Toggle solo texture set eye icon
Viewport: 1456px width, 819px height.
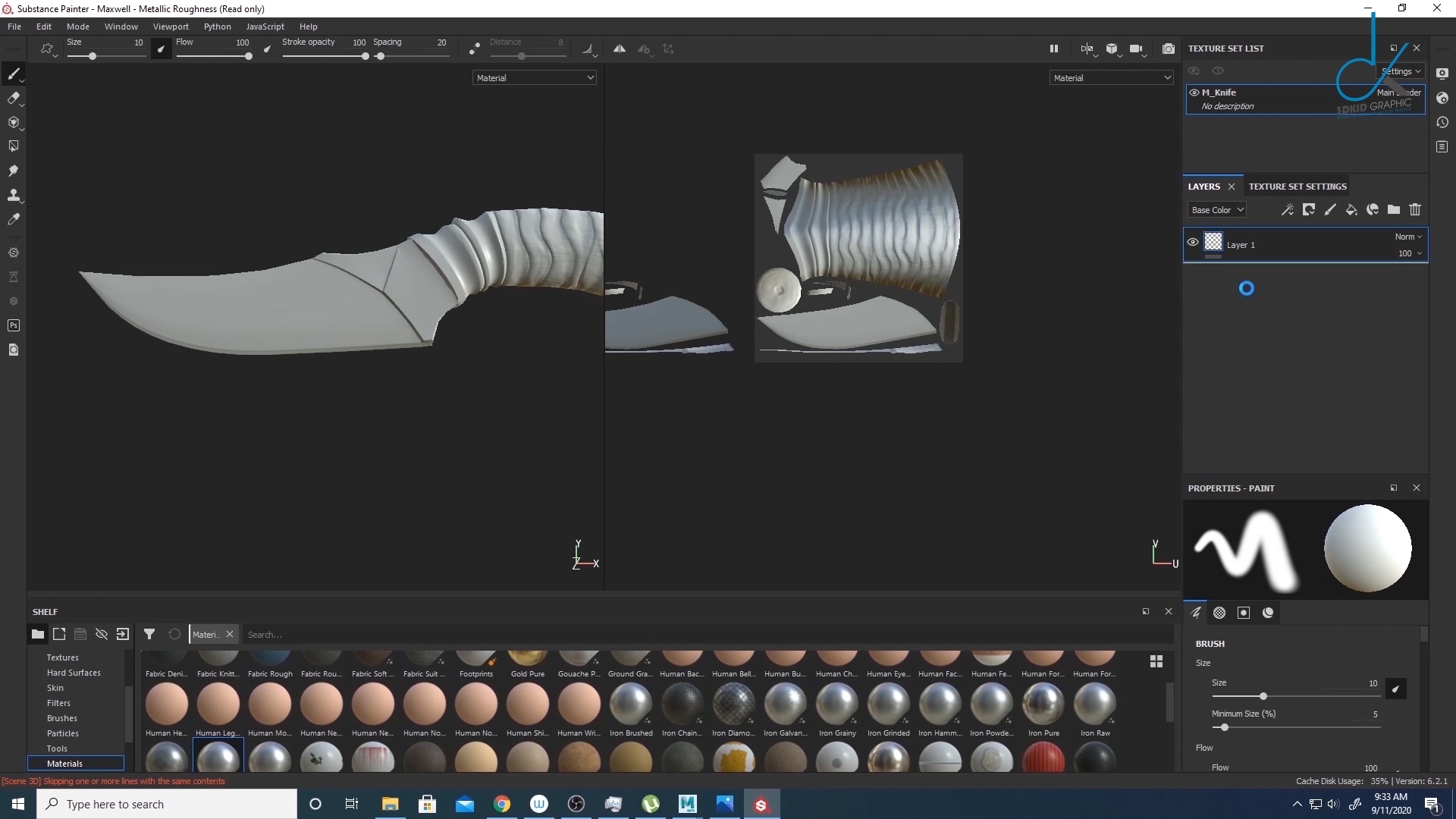pos(1218,71)
